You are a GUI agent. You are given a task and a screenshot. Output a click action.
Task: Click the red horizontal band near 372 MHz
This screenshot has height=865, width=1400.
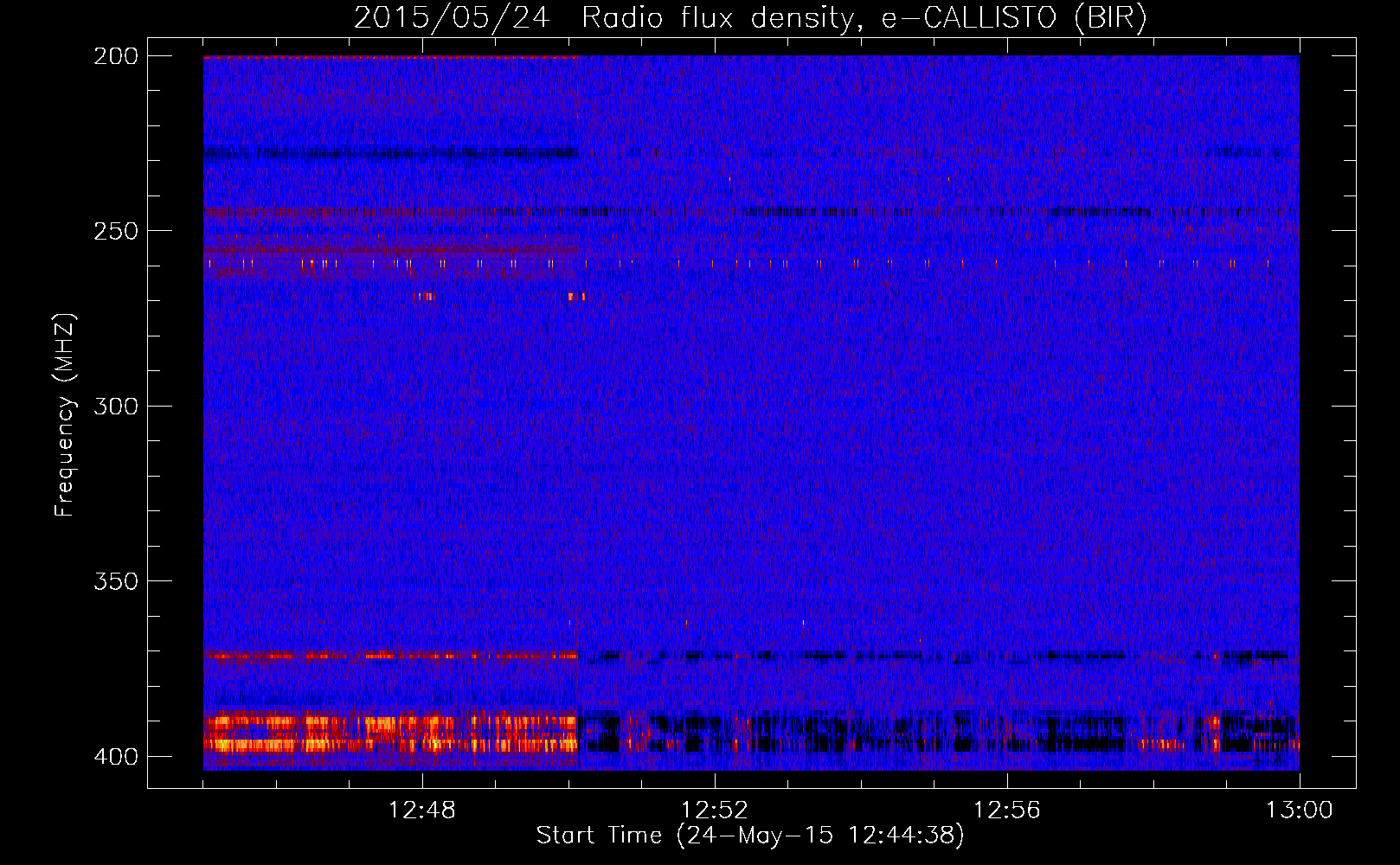pyautogui.click(x=390, y=657)
